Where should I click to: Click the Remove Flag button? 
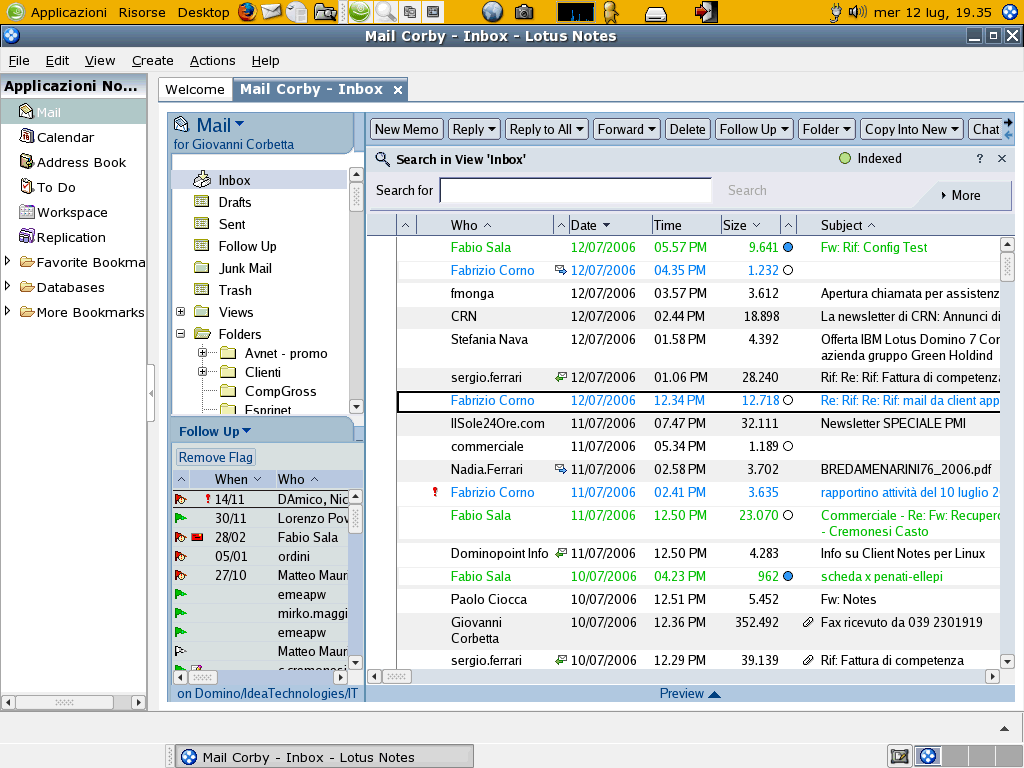[216, 457]
